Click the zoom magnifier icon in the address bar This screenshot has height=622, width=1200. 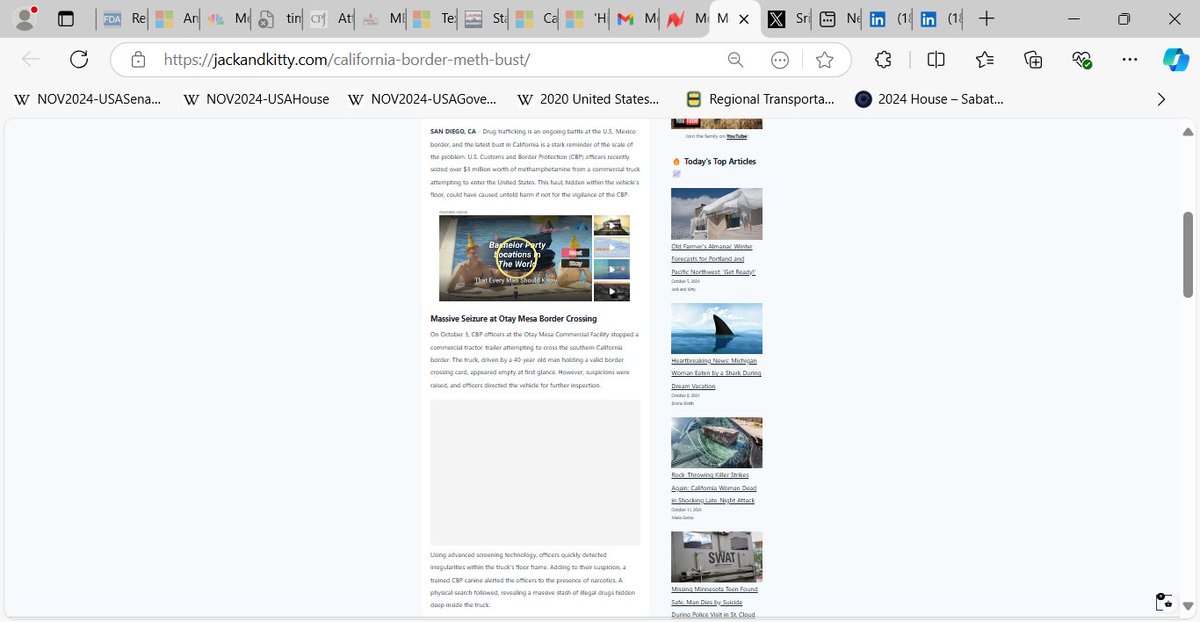coord(735,60)
